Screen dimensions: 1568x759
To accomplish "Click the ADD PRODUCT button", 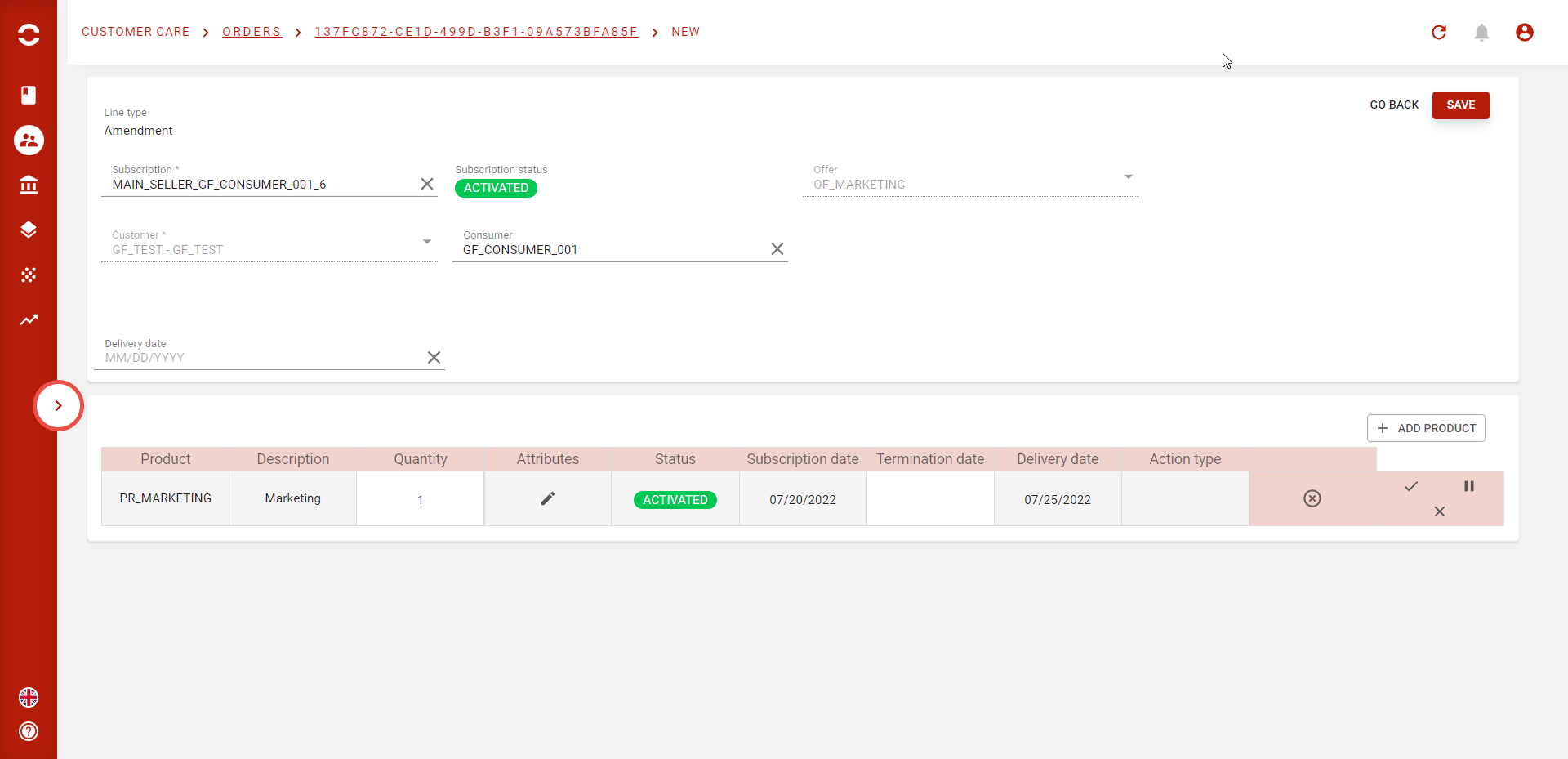I will (x=1425, y=428).
